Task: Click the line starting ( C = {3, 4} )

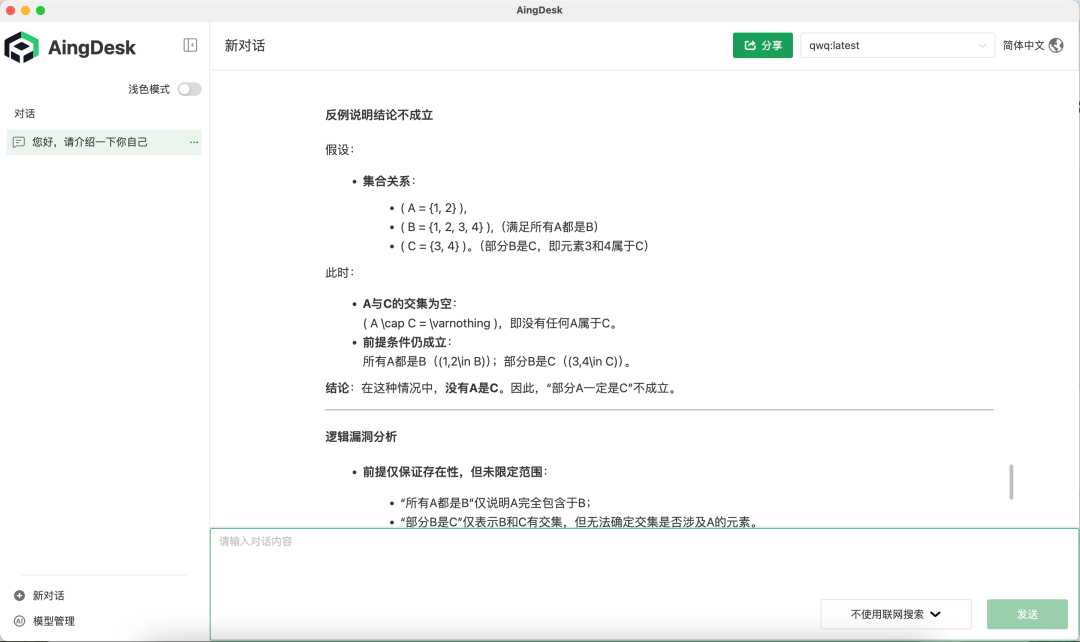Action: (524, 246)
